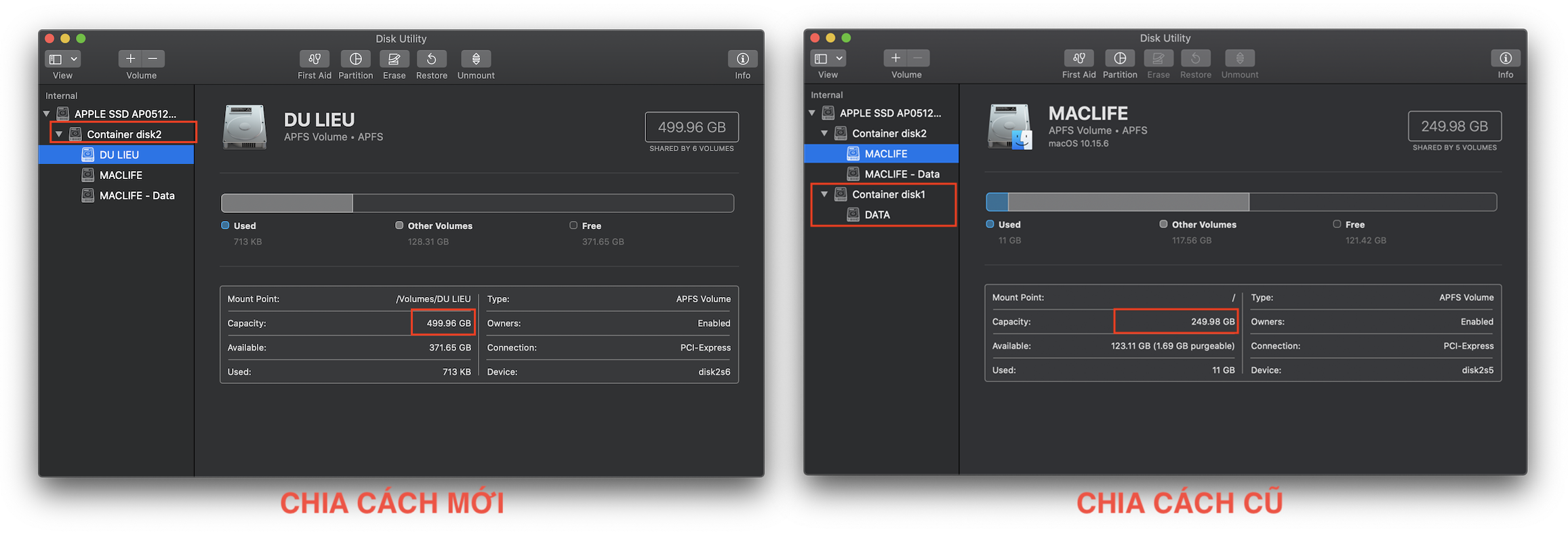The width and height of the screenshot is (1568, 535).
Task: Click the DU LIEU storage usage bar
Action: tap(477, 203)
